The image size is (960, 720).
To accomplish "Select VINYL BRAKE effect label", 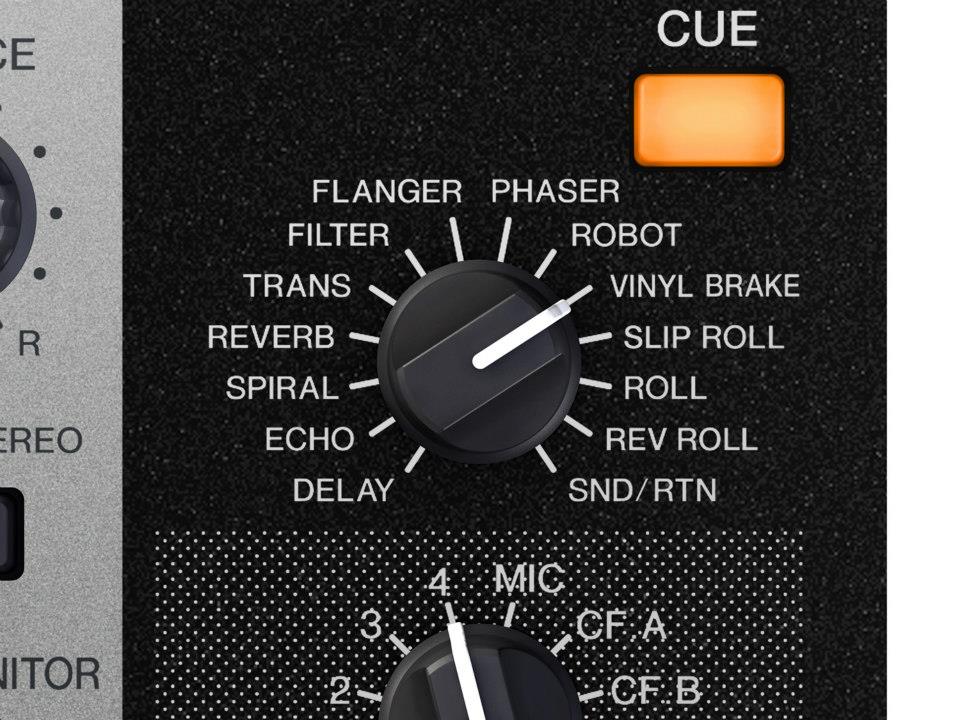I will pos(705,286).
